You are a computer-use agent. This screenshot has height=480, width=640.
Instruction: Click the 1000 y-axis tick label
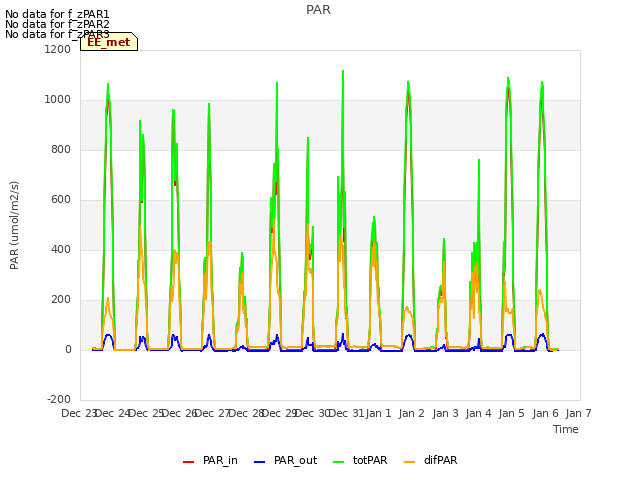[58, 99]
